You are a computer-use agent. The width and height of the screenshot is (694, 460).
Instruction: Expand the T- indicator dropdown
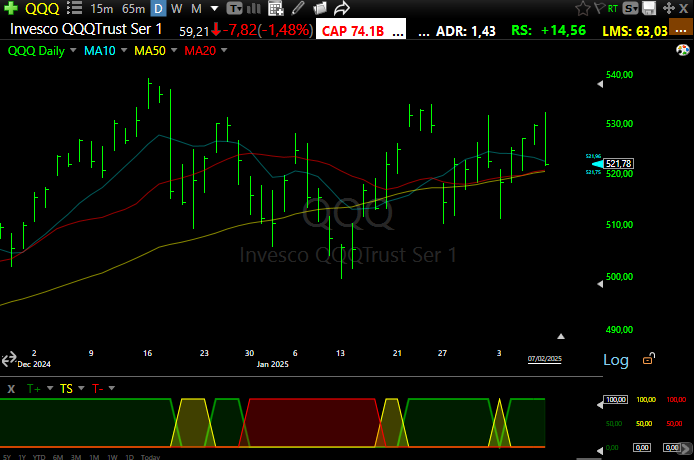click(x=112, y=388)
